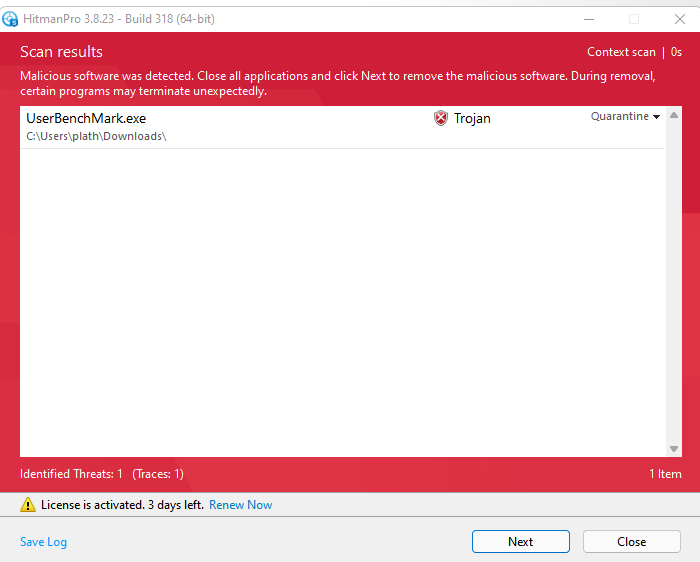Image resolution: width=700 pixels, height=562 pixels.
Task: Click the Trojan classification label
Action: coord(472,118)
